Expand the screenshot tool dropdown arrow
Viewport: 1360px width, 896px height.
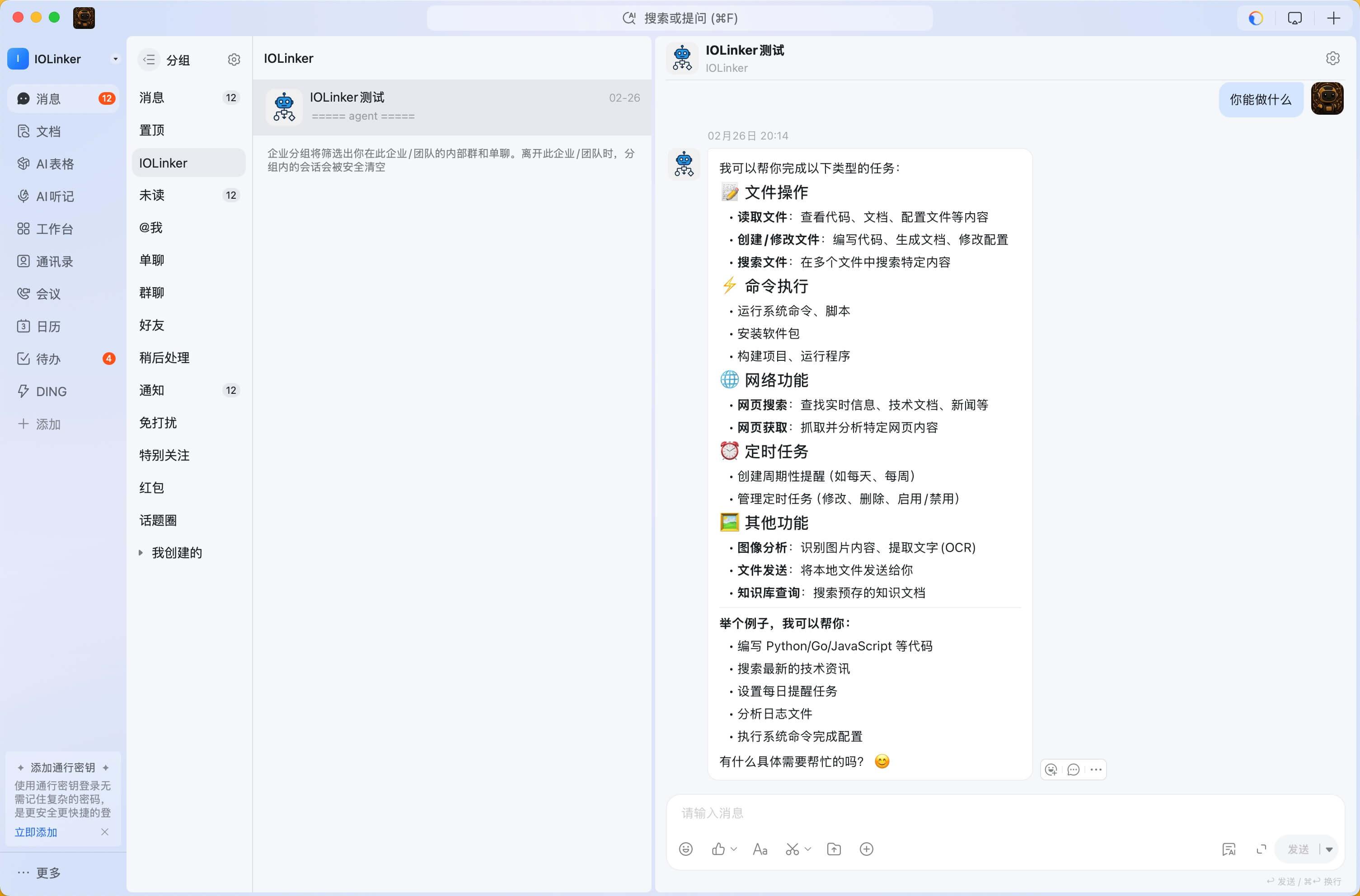[x=808, y=849]
